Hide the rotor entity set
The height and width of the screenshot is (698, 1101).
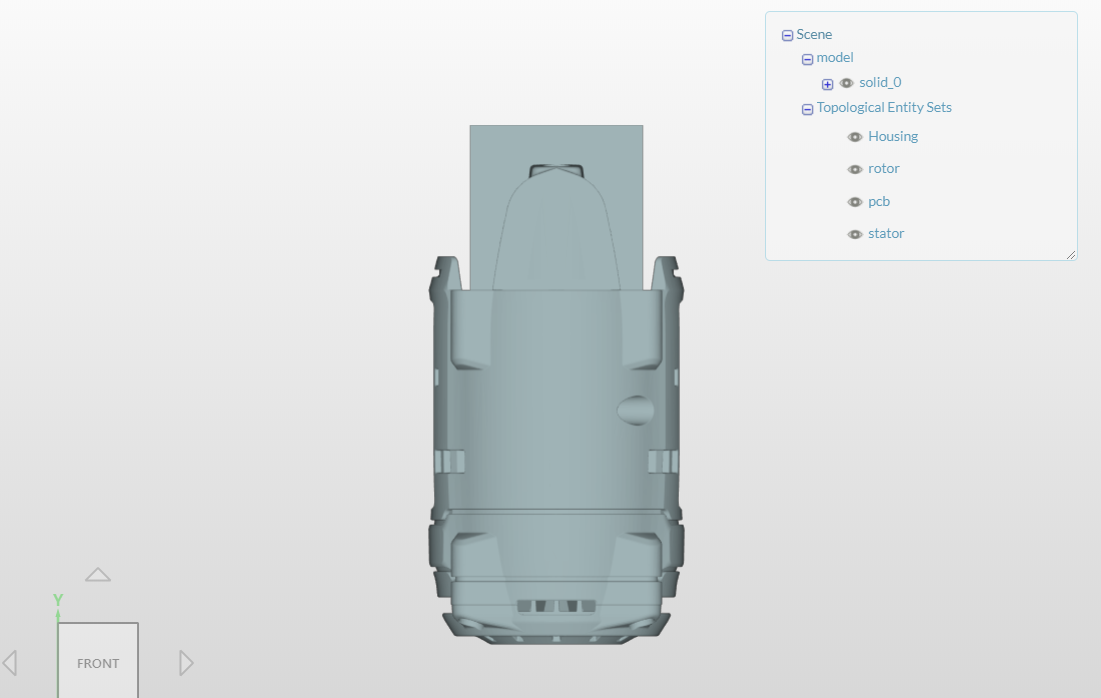855,169
